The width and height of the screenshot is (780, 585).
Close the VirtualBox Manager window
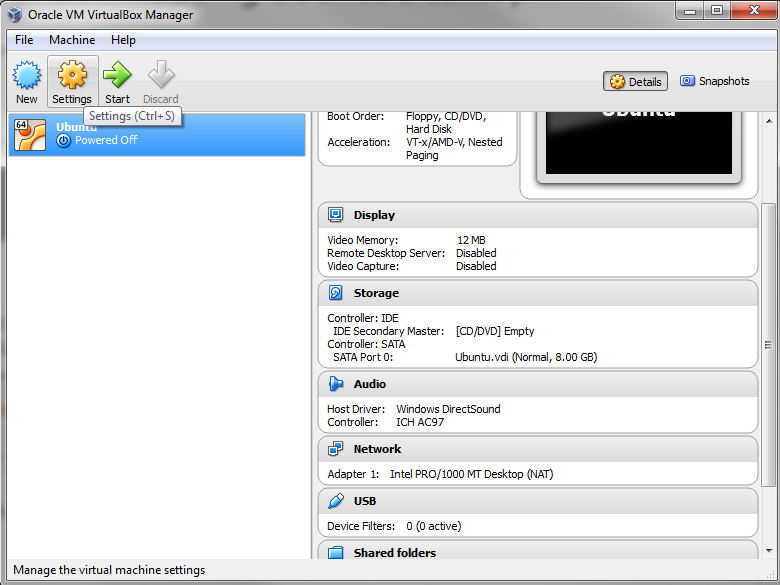pos(754,10)
